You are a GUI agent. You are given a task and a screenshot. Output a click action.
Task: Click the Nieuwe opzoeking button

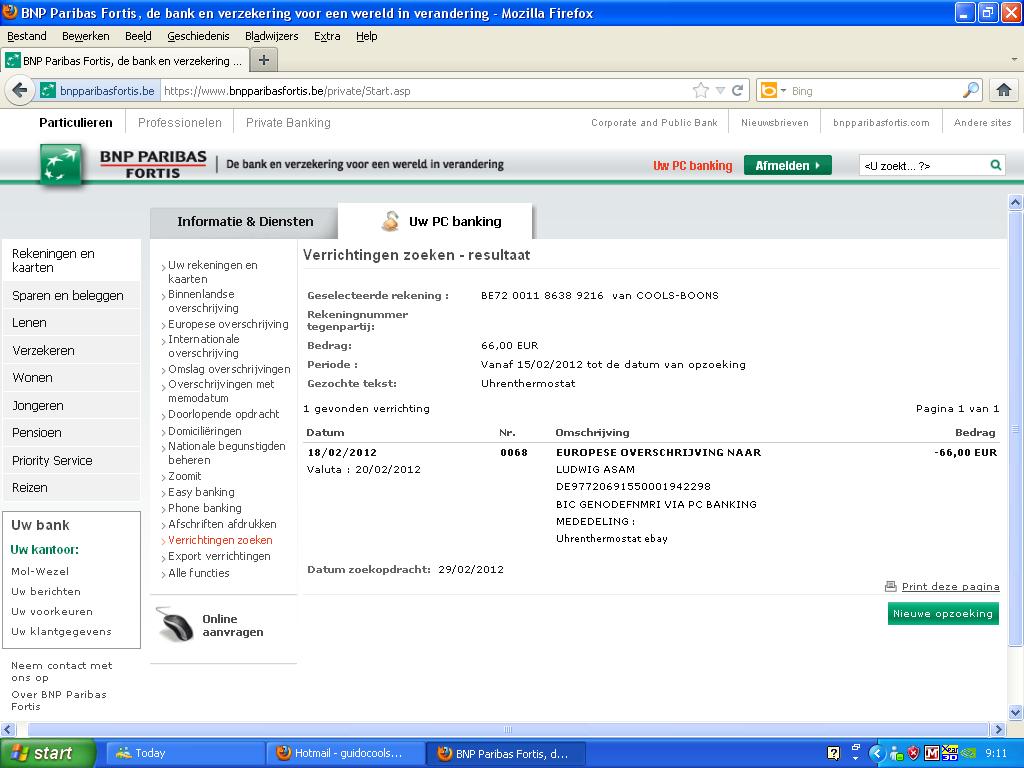pyautogui.click(x=942, y=613)
